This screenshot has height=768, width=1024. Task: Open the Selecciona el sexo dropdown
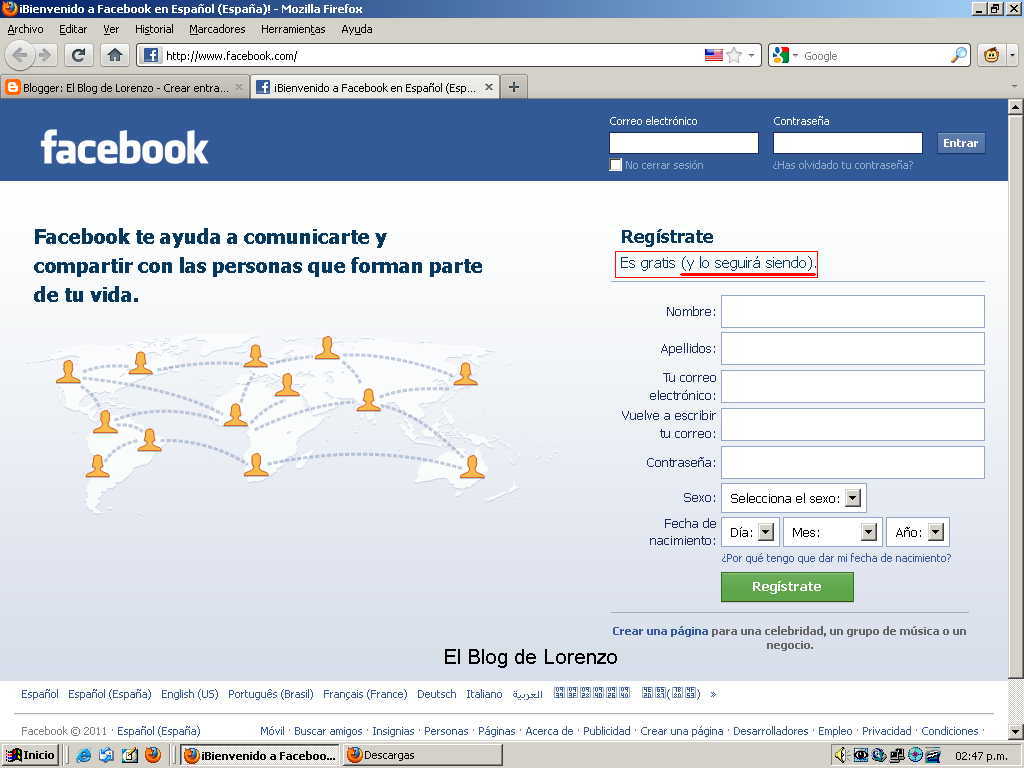(x=793, y=498)
